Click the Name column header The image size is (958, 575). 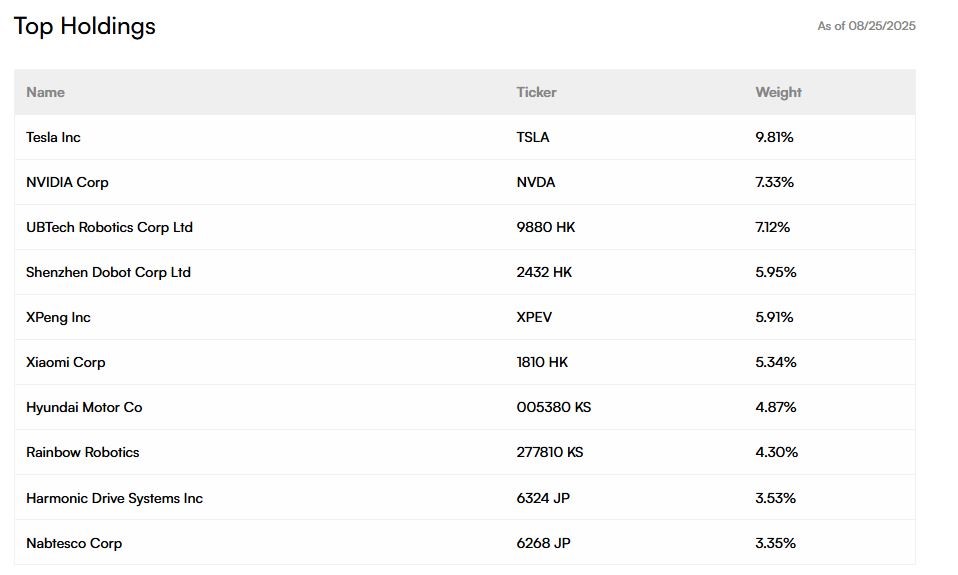(45, 92)
